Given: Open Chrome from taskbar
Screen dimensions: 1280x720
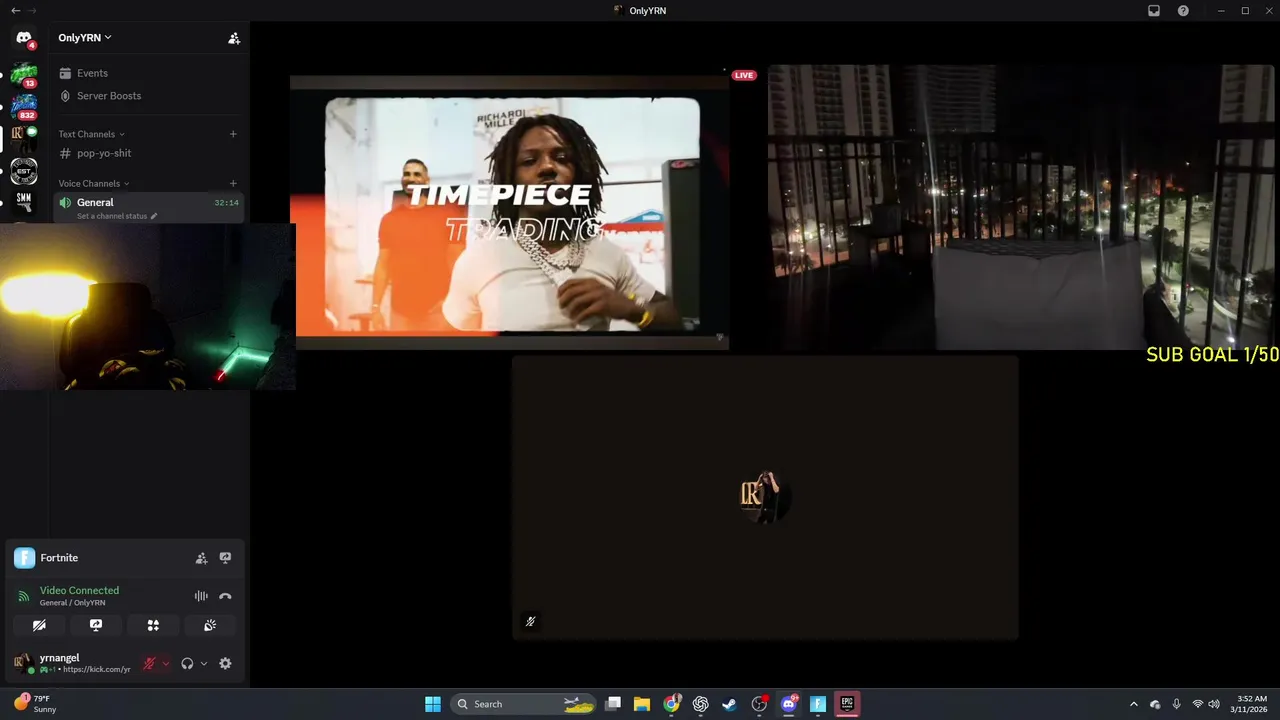Looking at the screenshot, I should pos(672,704).
